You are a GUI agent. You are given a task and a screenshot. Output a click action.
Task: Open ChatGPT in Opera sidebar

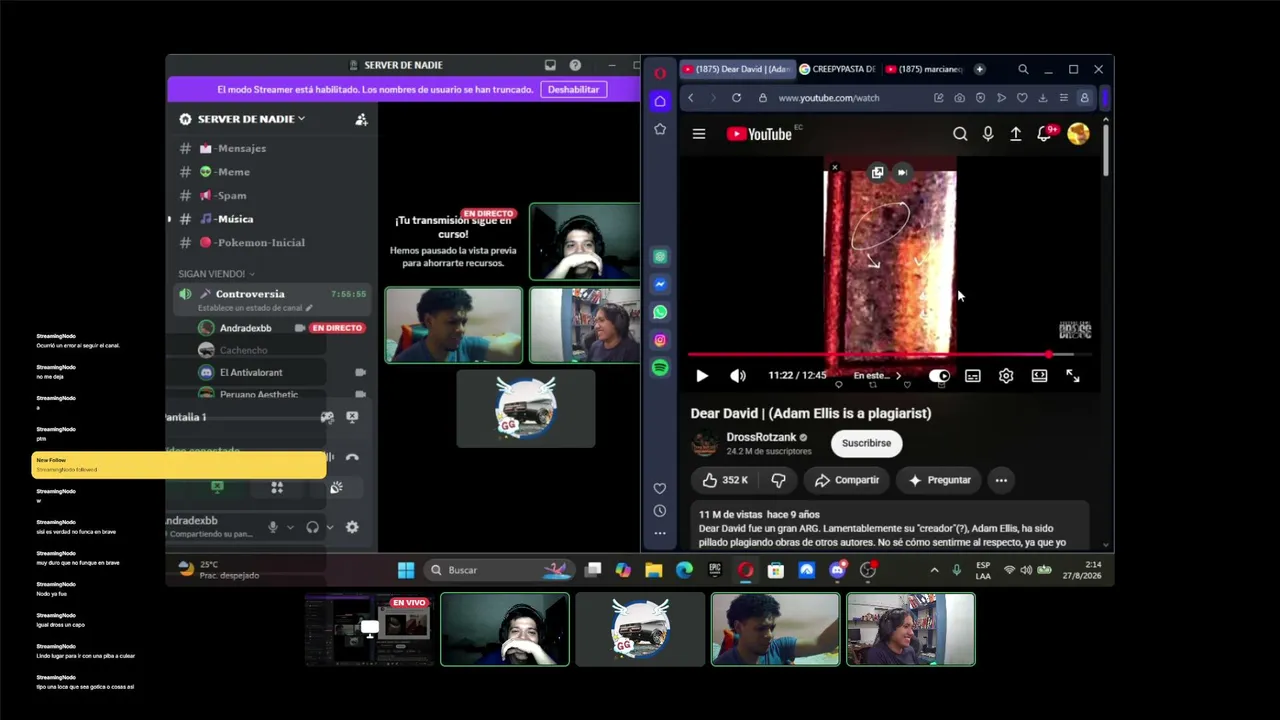click(x=660, y=257)
